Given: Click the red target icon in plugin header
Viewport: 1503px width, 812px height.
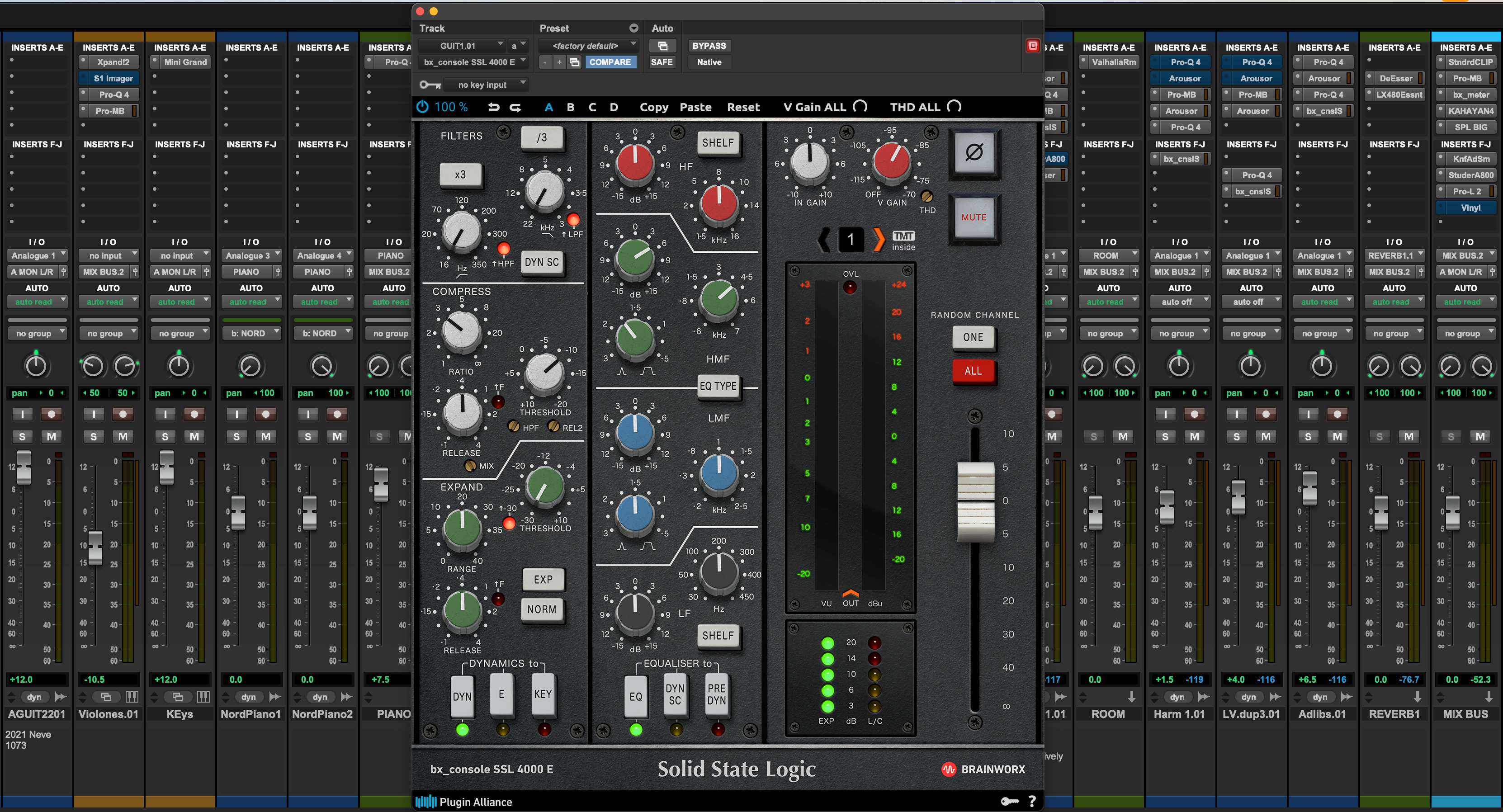Looking at the screenshot, I should [1032, 46].
